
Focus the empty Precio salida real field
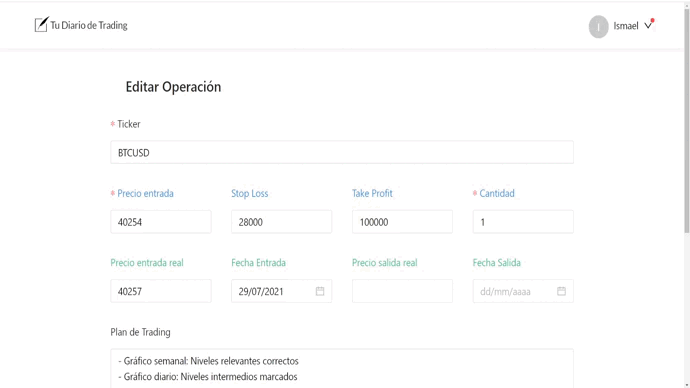402,291
